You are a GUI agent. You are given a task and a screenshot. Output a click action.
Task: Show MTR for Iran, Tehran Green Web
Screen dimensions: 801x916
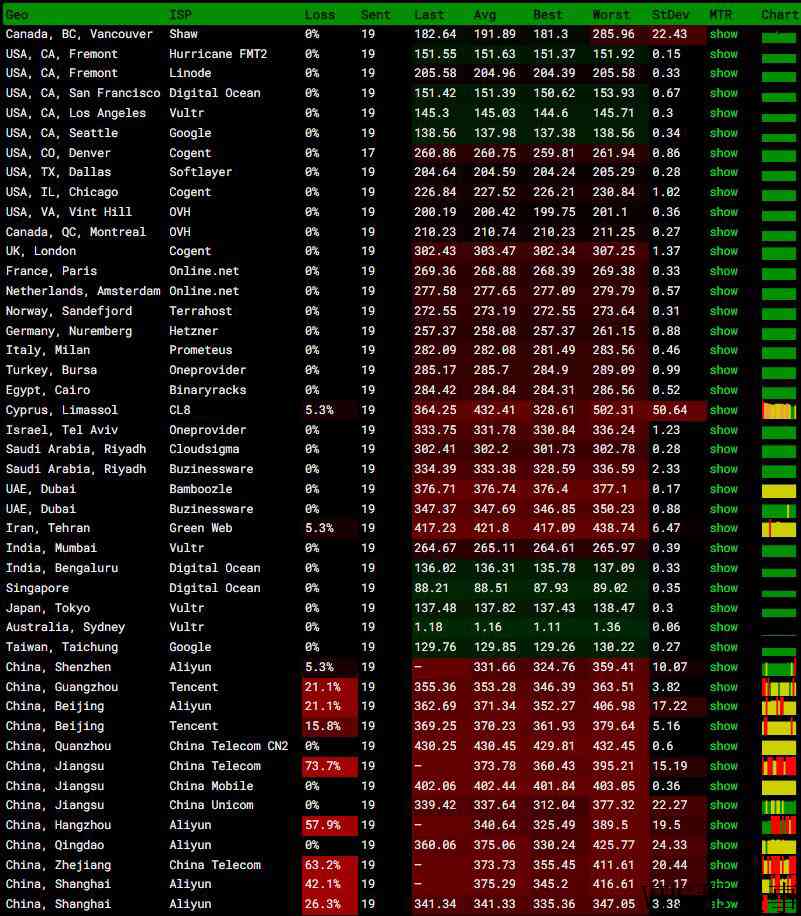pos(724,528)
